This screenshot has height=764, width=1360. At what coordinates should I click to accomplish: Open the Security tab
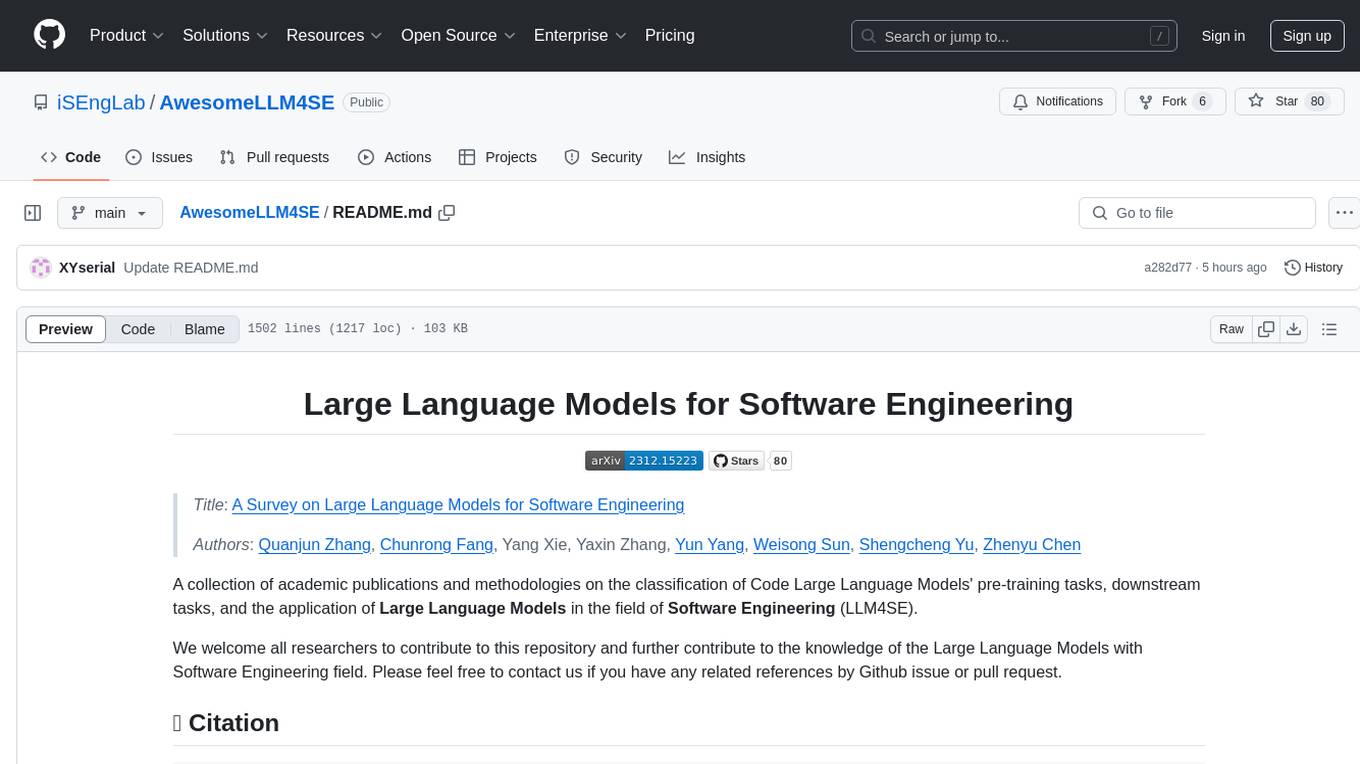[603, 157]
